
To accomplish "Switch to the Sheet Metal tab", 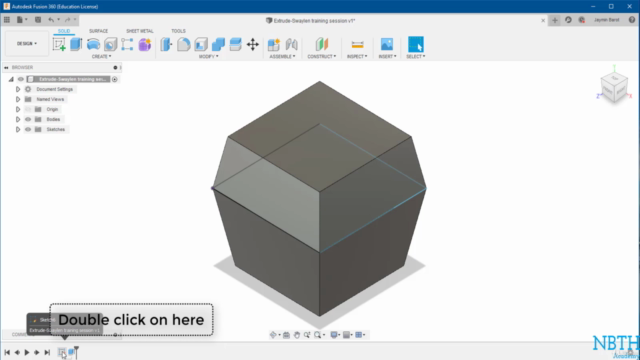I will click(140, 31).
